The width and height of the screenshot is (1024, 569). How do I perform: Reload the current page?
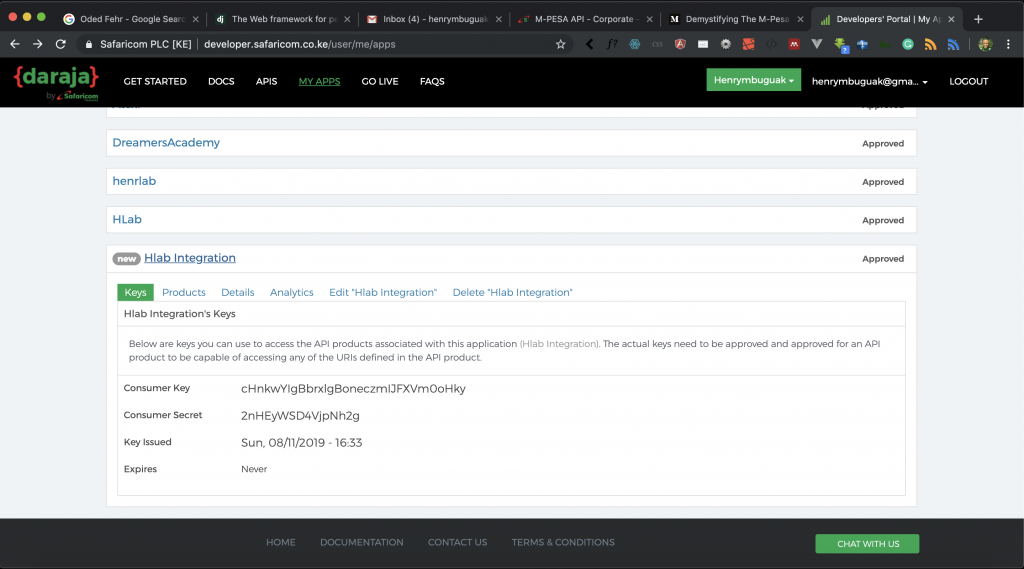[61, 44]
